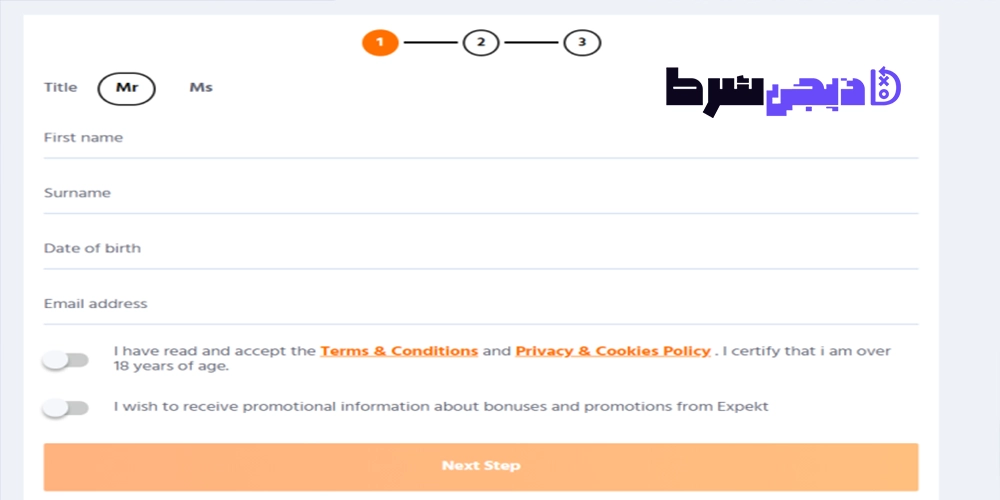The image size is (1000, 500).
Task: Select the Ms title option
Action: tap(201, 88)
